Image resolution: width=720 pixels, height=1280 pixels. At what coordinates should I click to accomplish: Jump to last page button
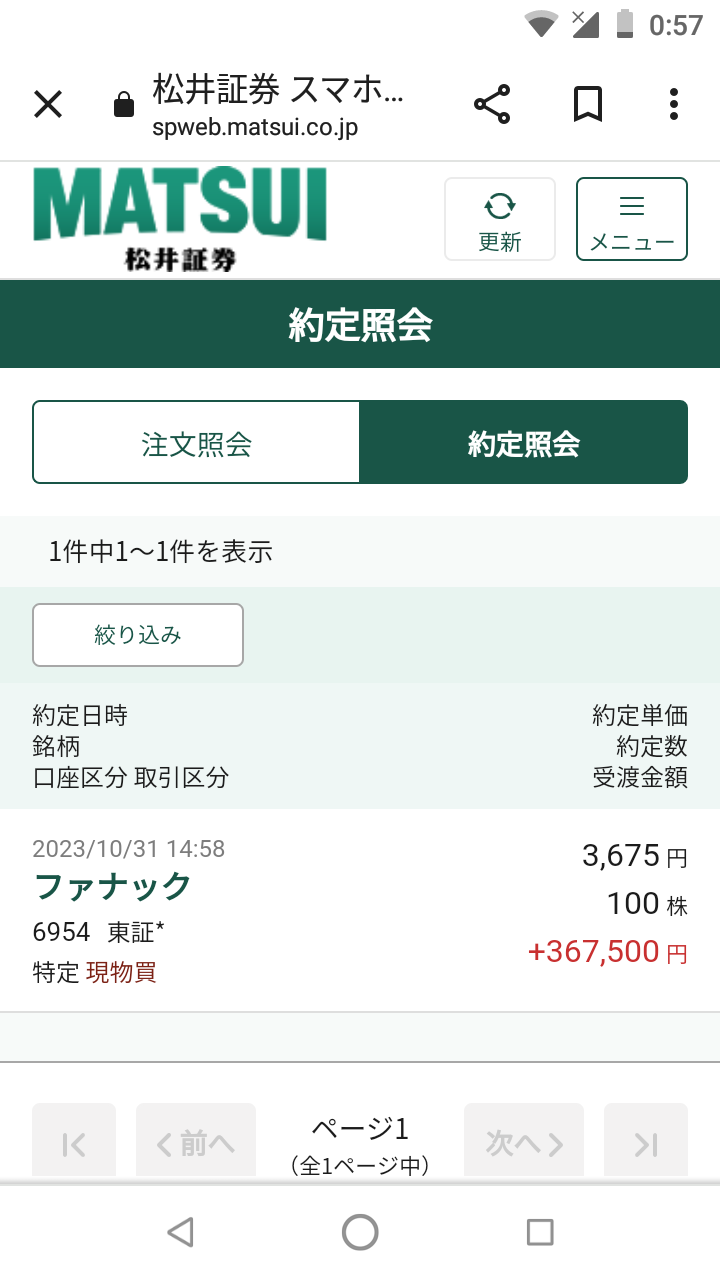[x=646, y=1143]
